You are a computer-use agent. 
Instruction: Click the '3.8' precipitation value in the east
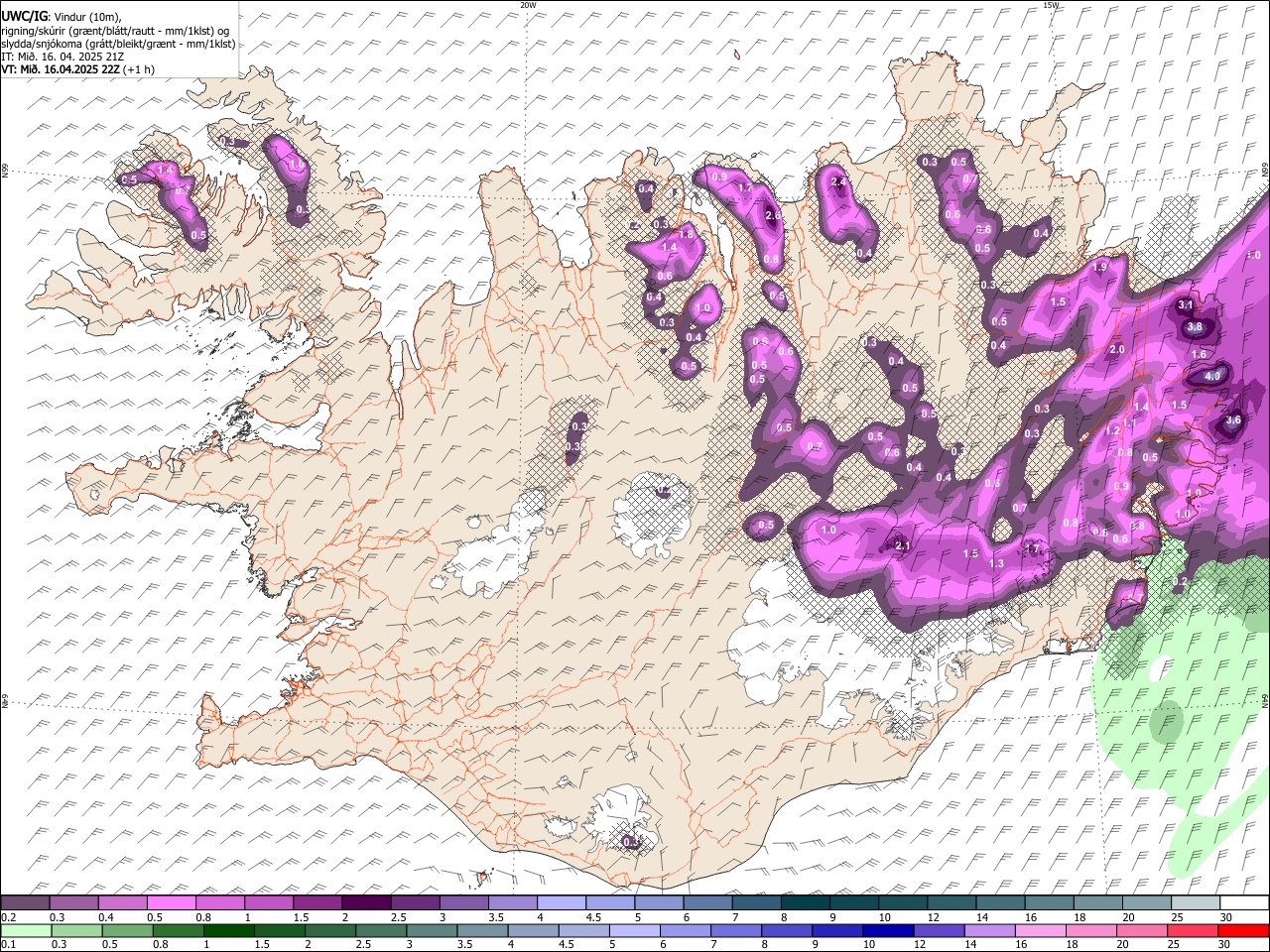pyautogui.click(x=1195, y=327)
